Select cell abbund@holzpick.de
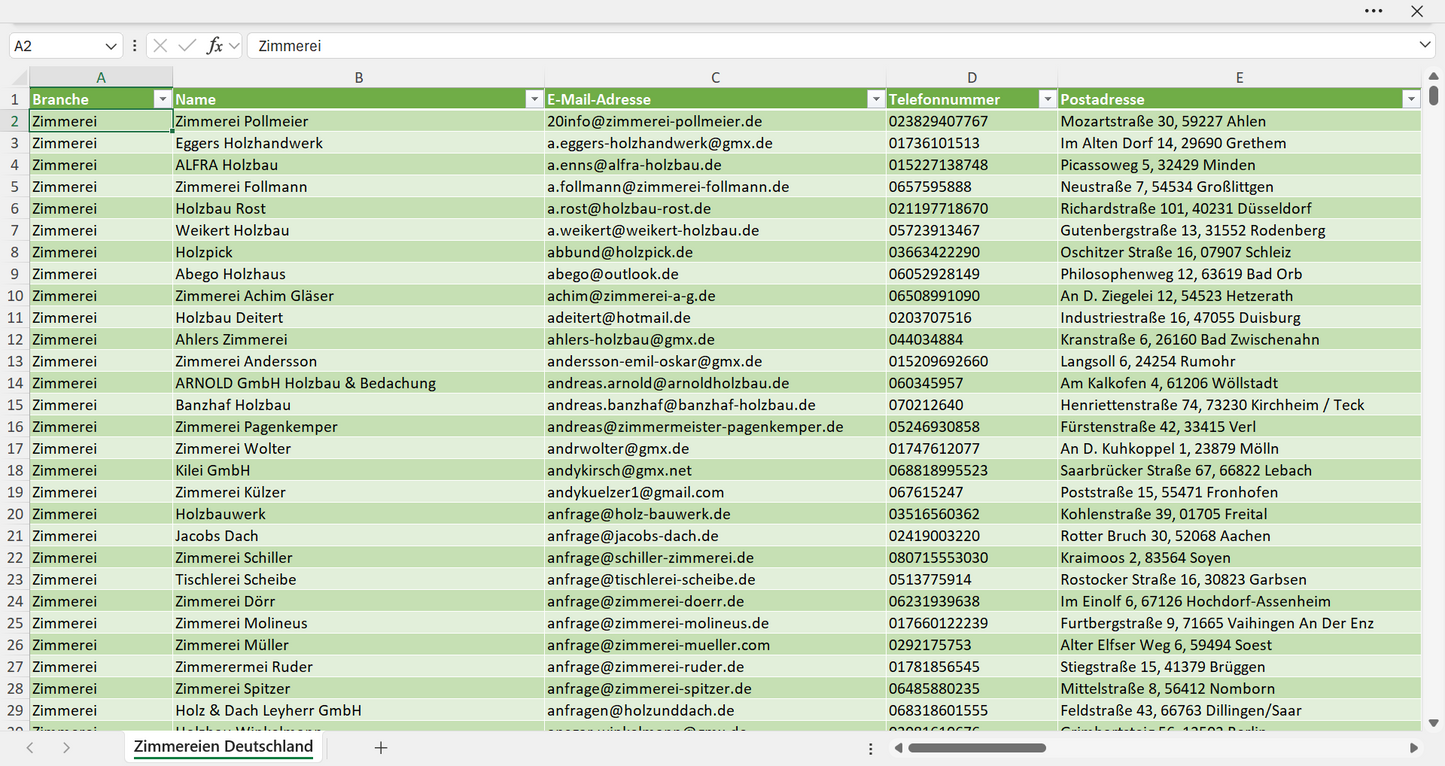 715,252
